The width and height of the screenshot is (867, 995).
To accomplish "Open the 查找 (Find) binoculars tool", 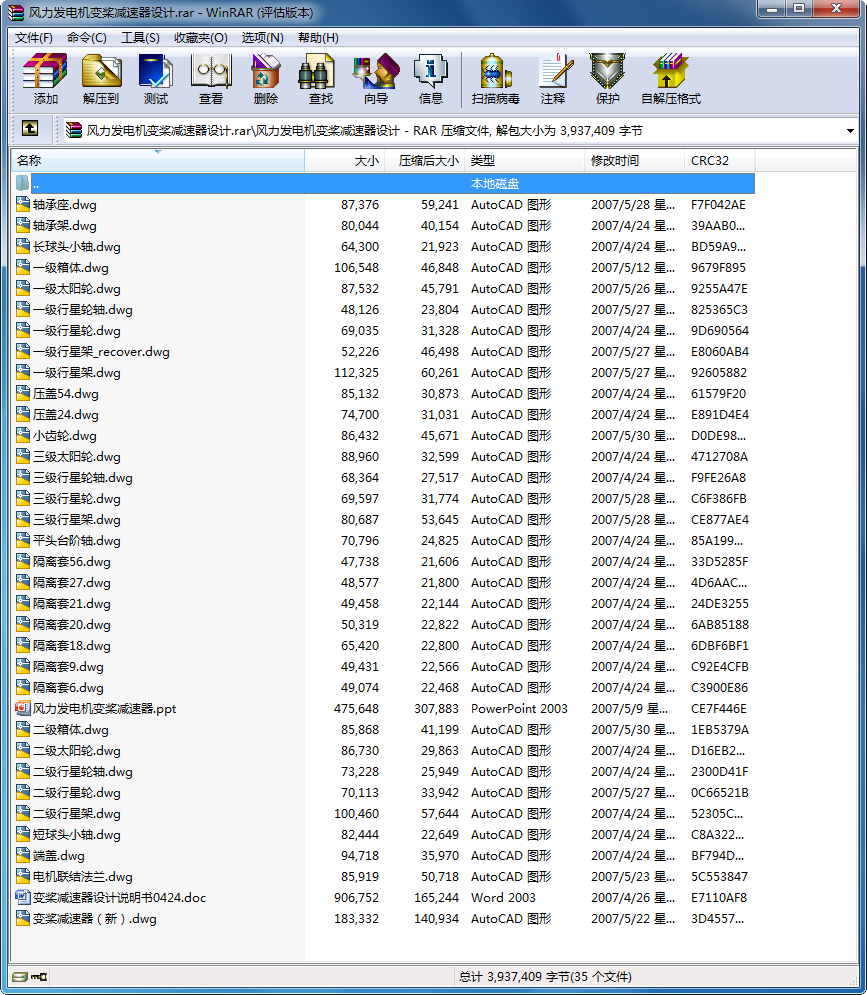I will coord(320,79).
